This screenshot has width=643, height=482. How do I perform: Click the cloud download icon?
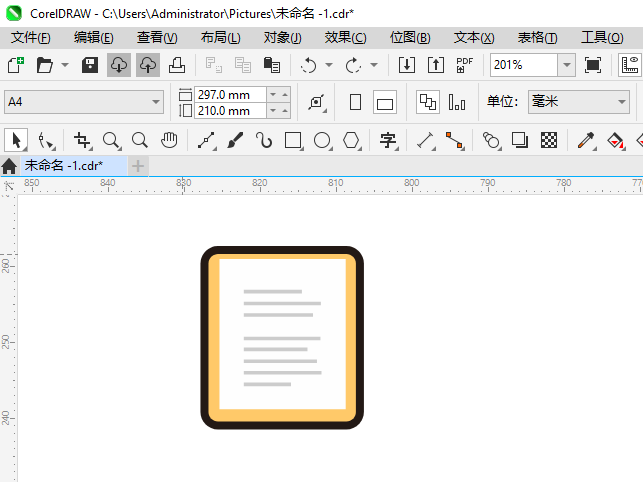(119, 65)
